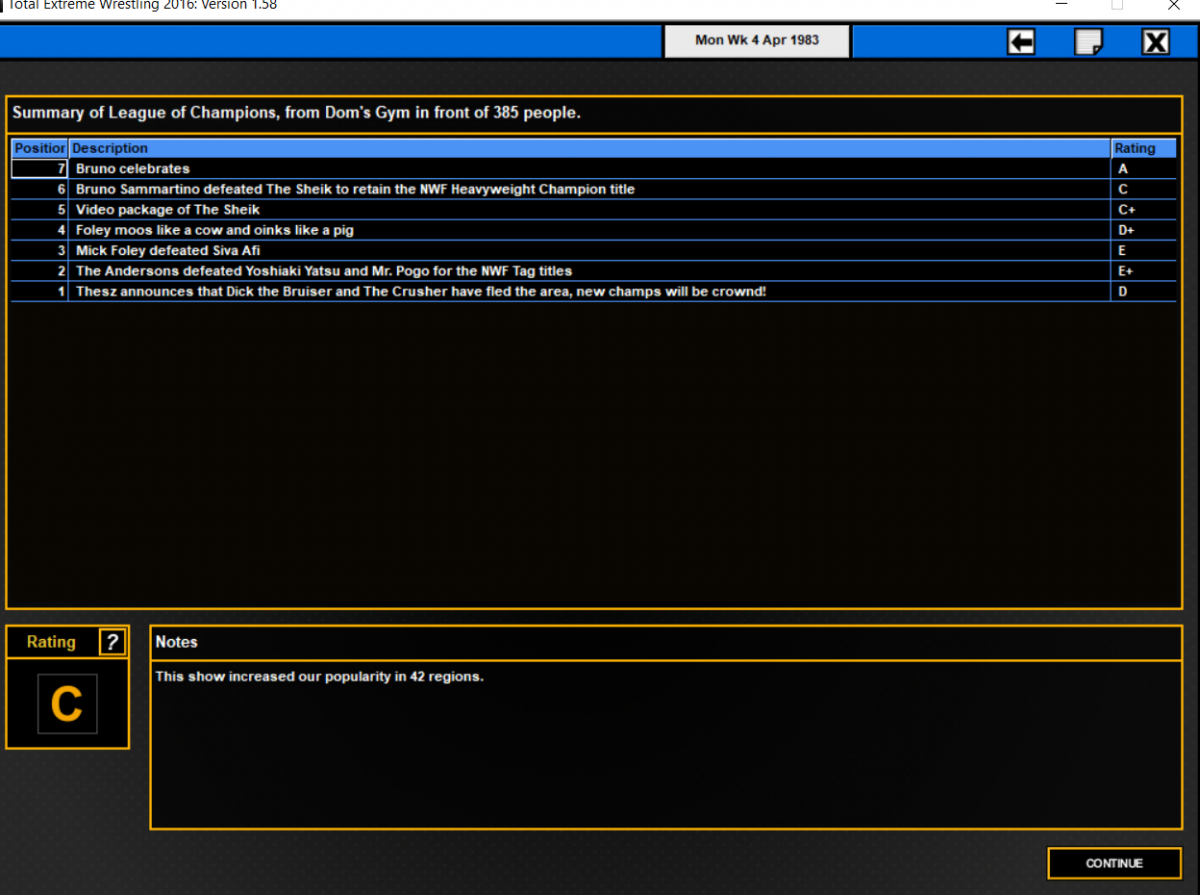The height and width of the screenshot is (895, 1200).
Task: Click the back arrow icon
Action: [x=1021, y=42]
